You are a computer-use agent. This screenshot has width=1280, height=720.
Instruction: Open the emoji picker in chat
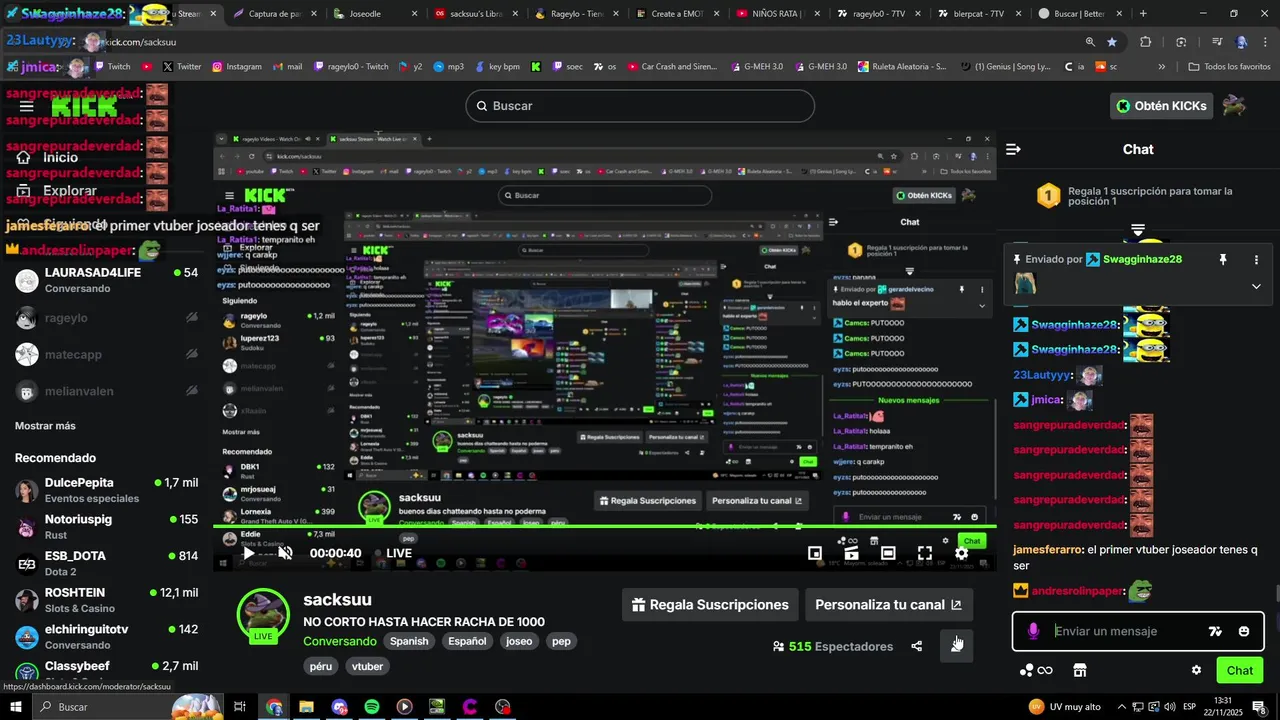[1244, 631]
